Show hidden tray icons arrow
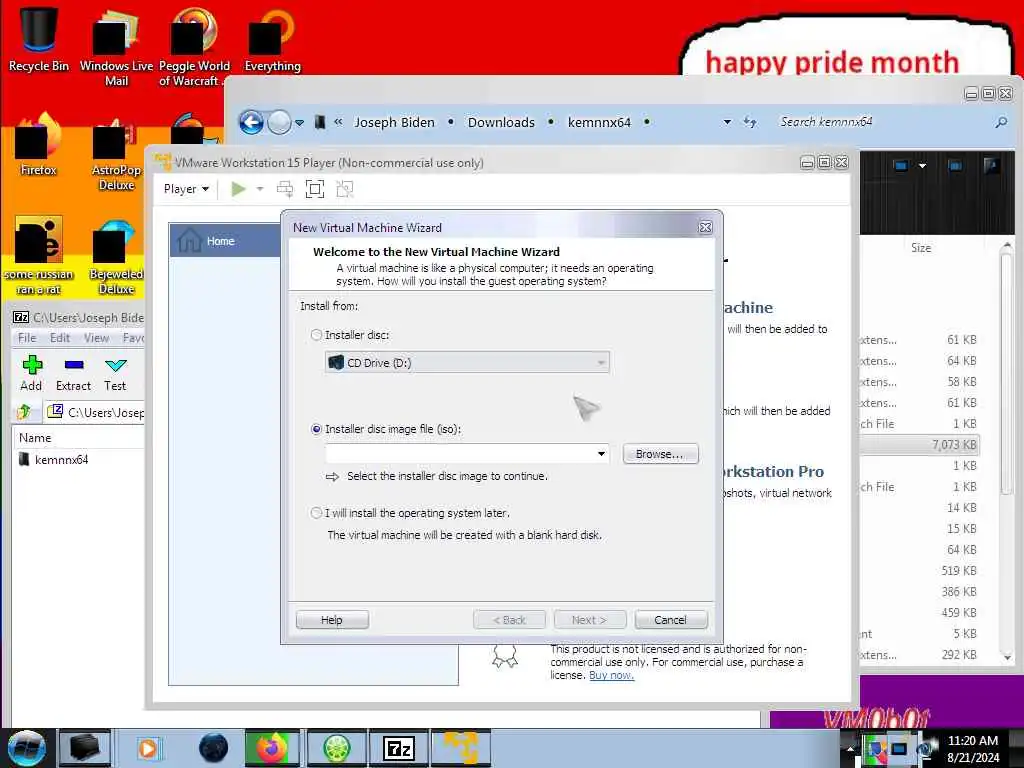The height and width of the screenshot is (768, 1024). pyautogui.click(x=850, y=748)
